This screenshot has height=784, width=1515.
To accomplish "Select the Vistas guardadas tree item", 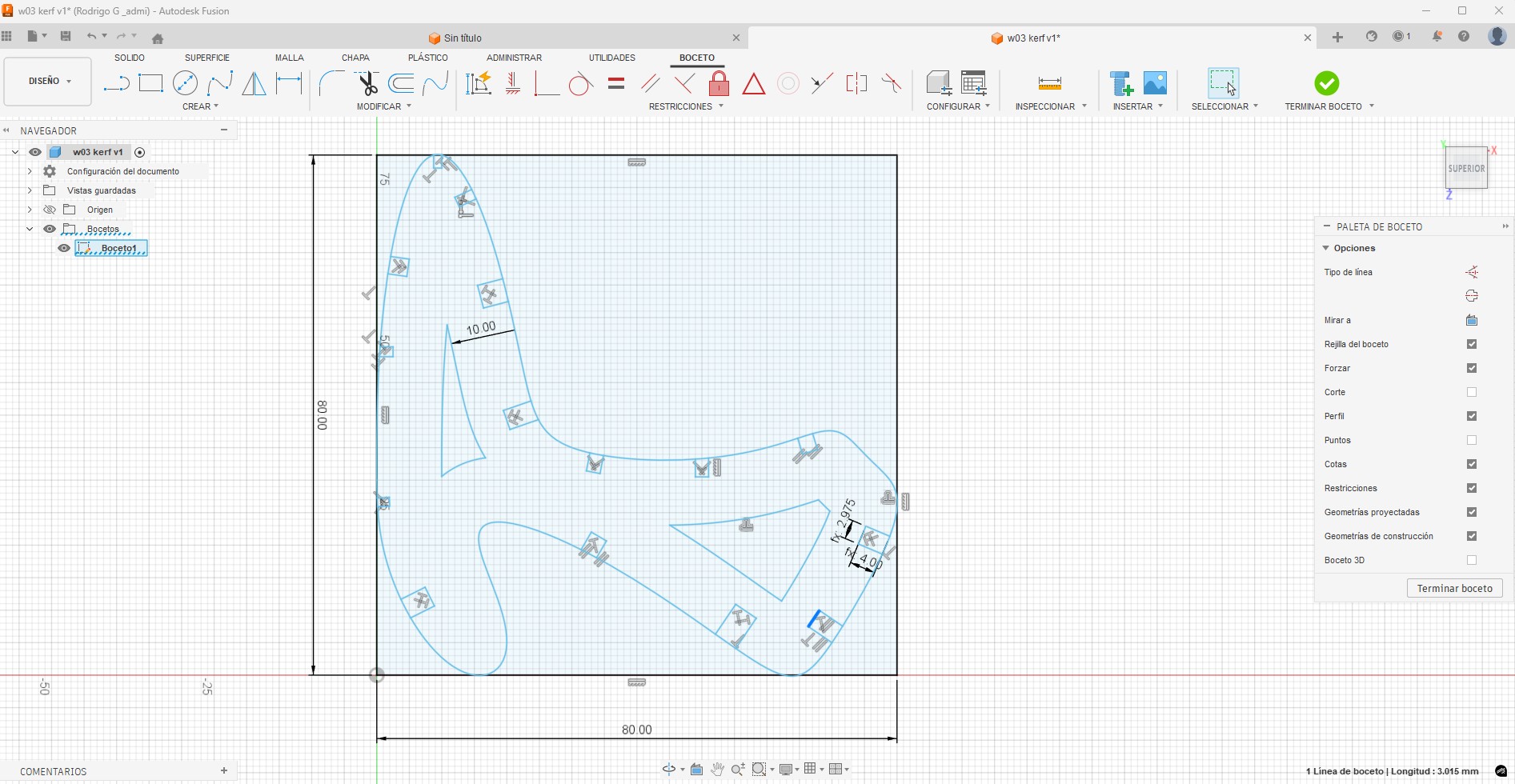I will click(102, 190).
